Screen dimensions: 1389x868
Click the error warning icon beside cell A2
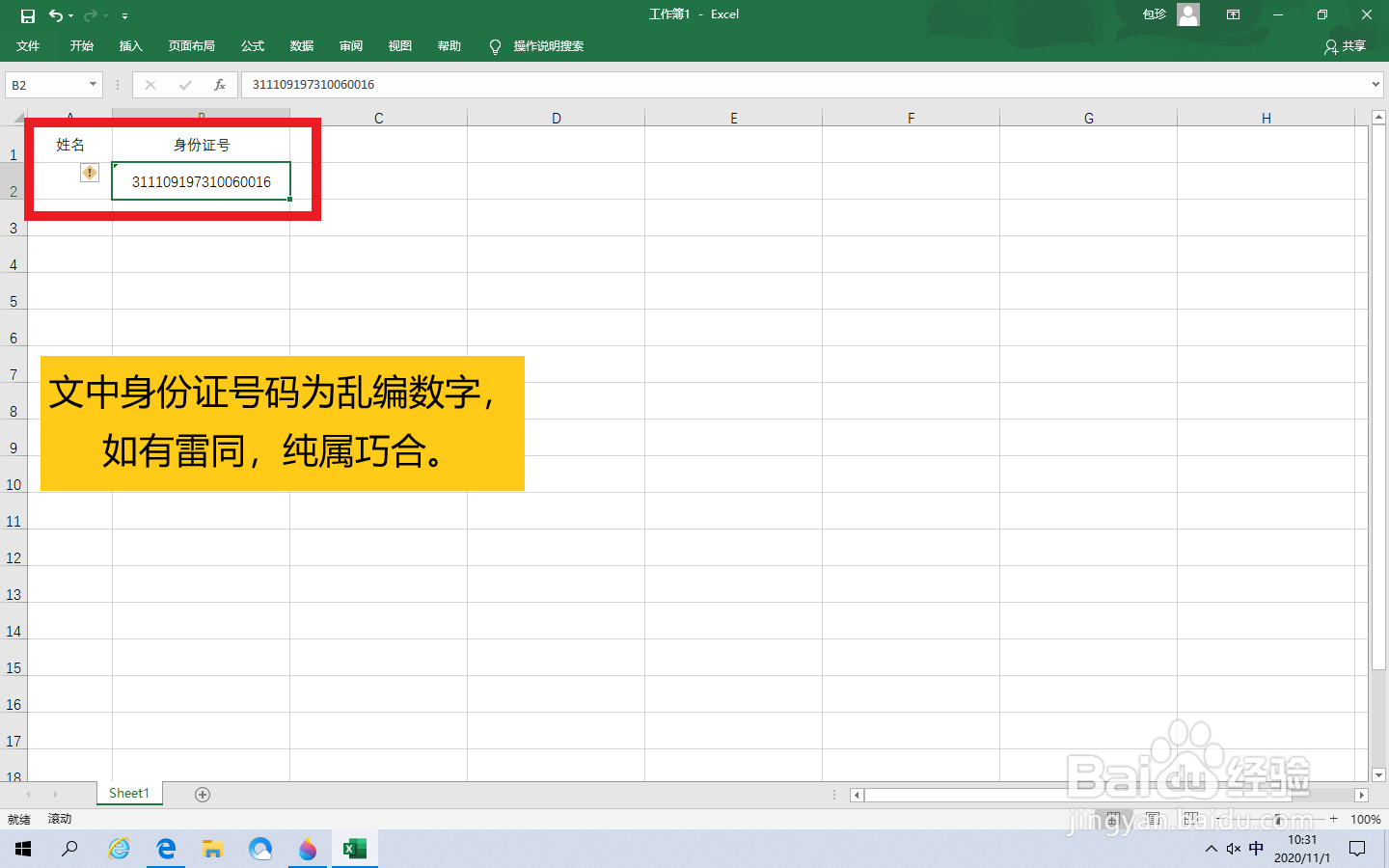tap(89, 173)
